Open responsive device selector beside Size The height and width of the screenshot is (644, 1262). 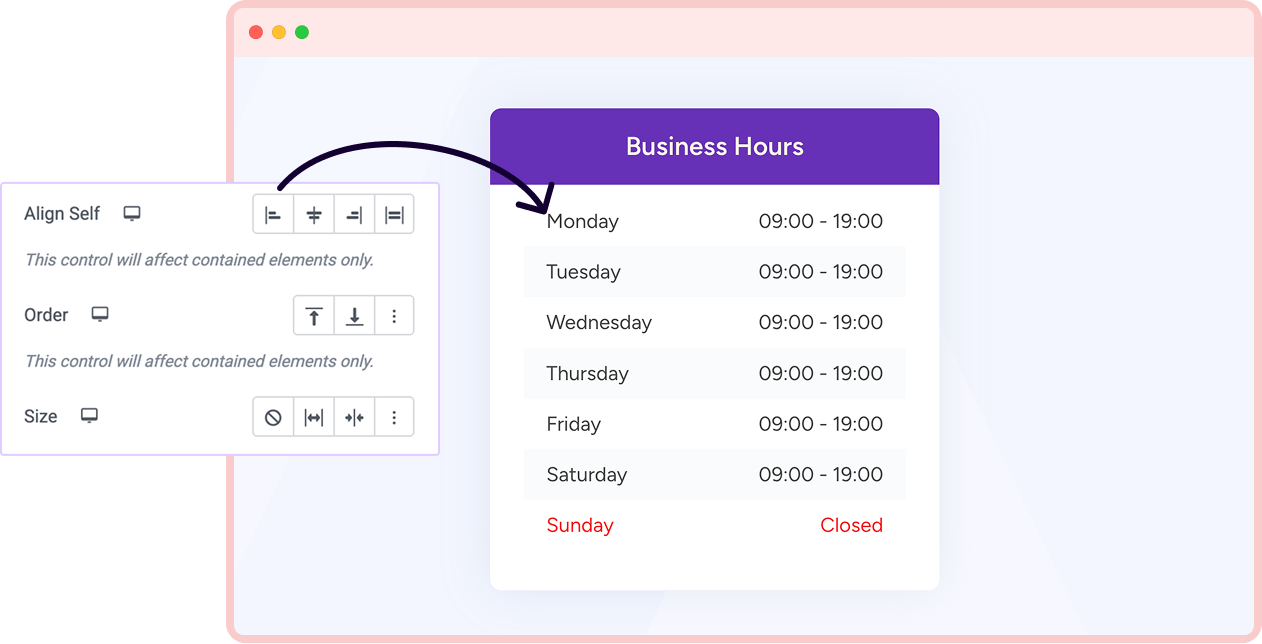coord(90,416)
